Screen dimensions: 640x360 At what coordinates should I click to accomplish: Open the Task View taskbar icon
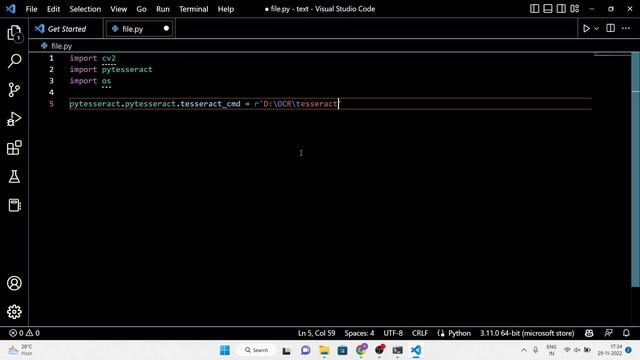[x=287, y=350]
